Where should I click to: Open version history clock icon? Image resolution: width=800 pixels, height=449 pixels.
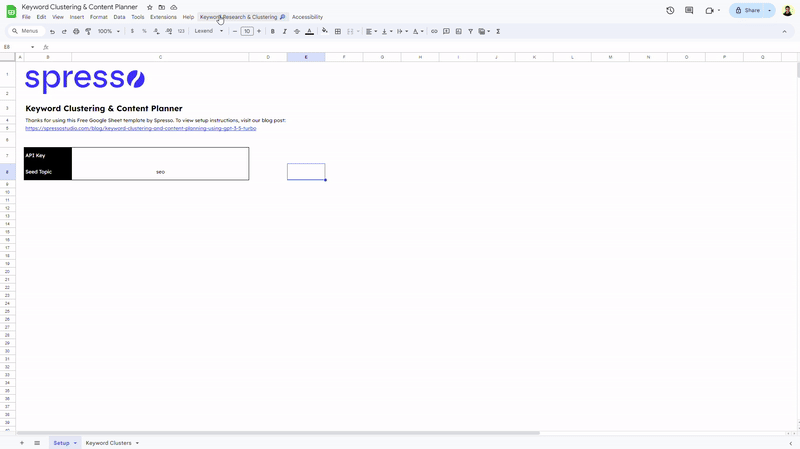click(x=670, y=10)
